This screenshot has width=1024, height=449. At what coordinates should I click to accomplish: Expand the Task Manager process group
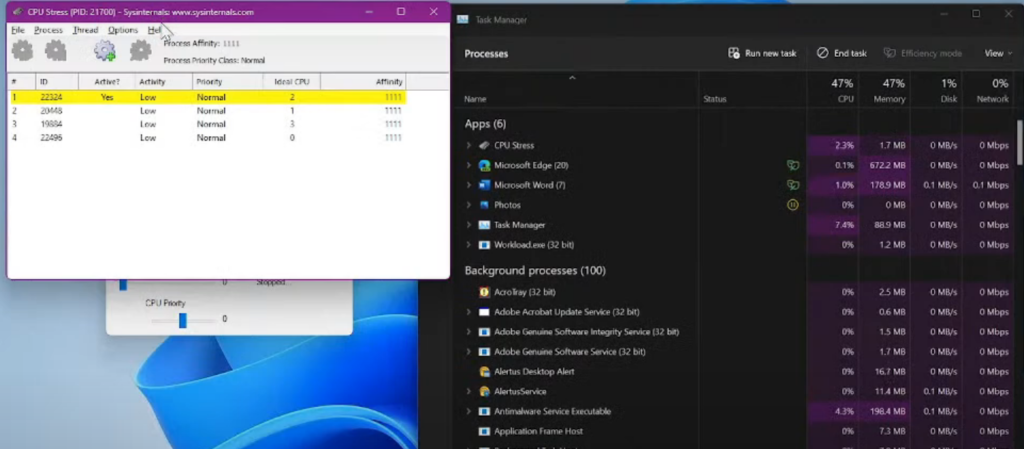(x=468, y=225)
